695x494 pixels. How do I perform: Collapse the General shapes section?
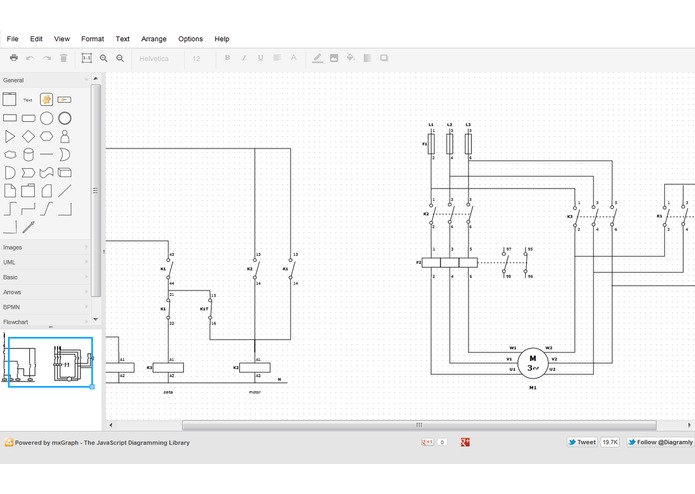(x=45, y=80)
